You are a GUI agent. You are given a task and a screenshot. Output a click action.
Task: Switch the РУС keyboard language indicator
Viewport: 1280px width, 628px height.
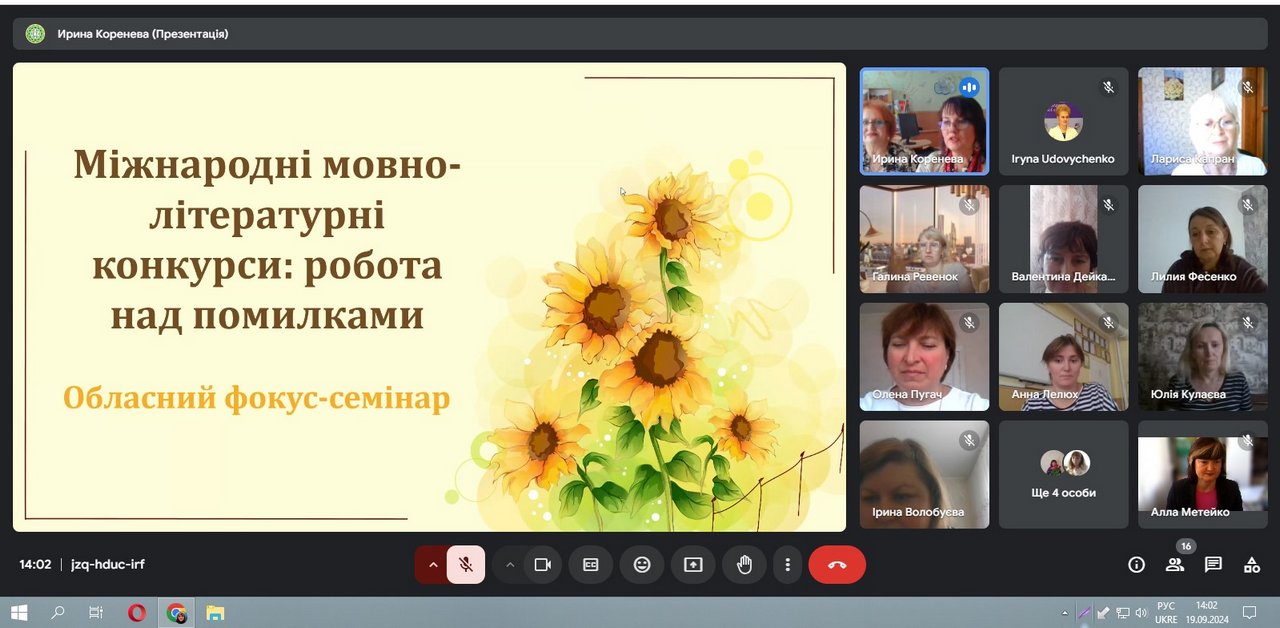pos(1166,612)
